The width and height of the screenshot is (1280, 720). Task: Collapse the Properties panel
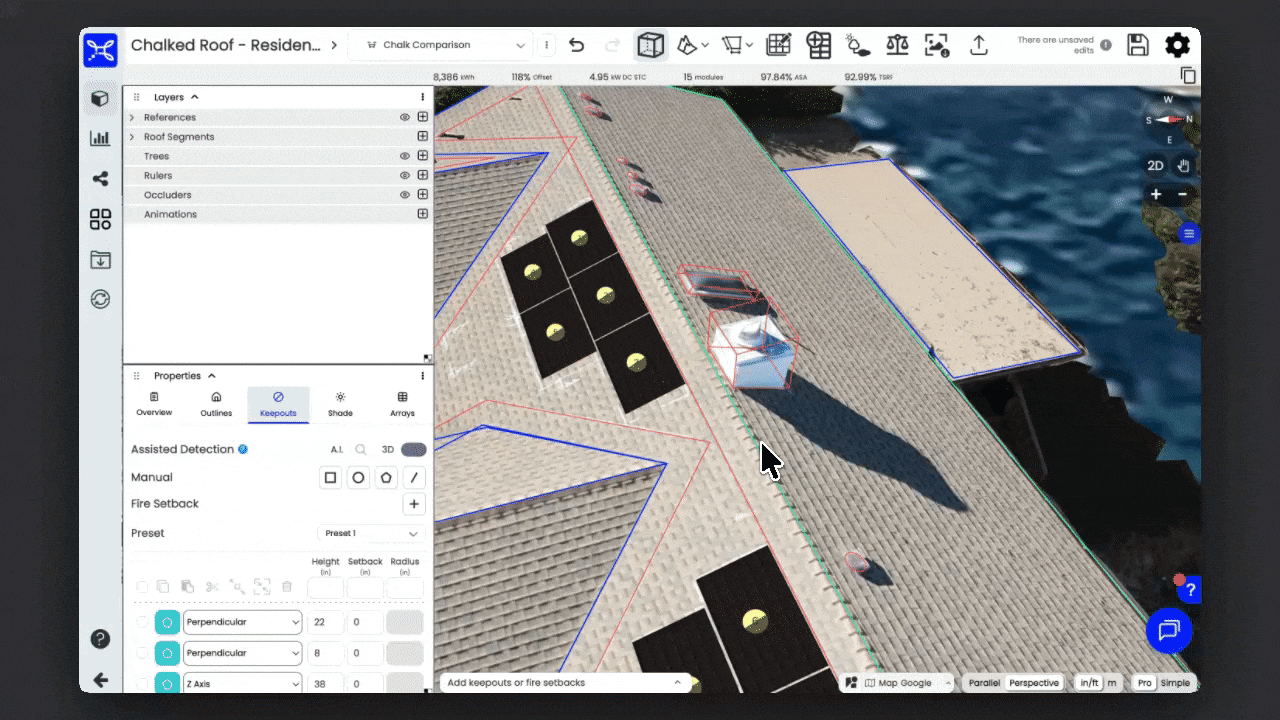211,376
